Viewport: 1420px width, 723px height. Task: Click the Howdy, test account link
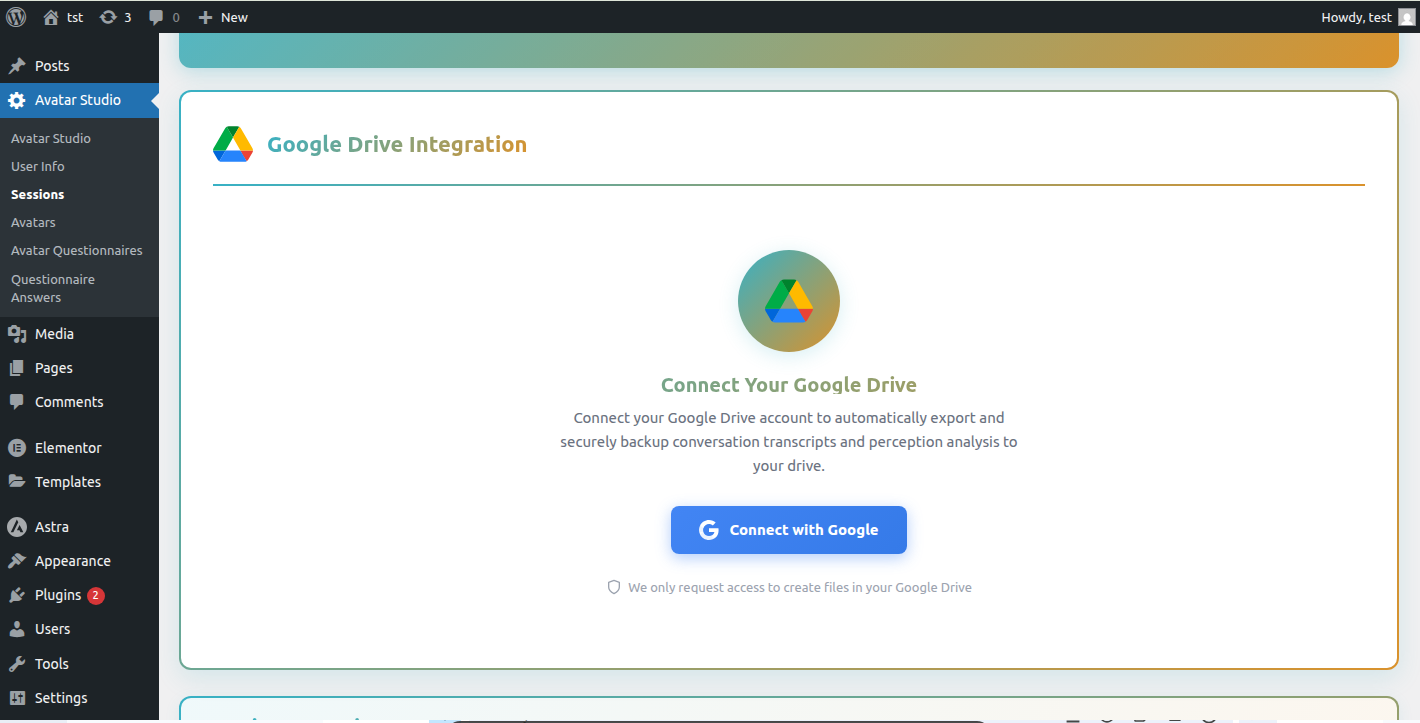pos(1356,17)
